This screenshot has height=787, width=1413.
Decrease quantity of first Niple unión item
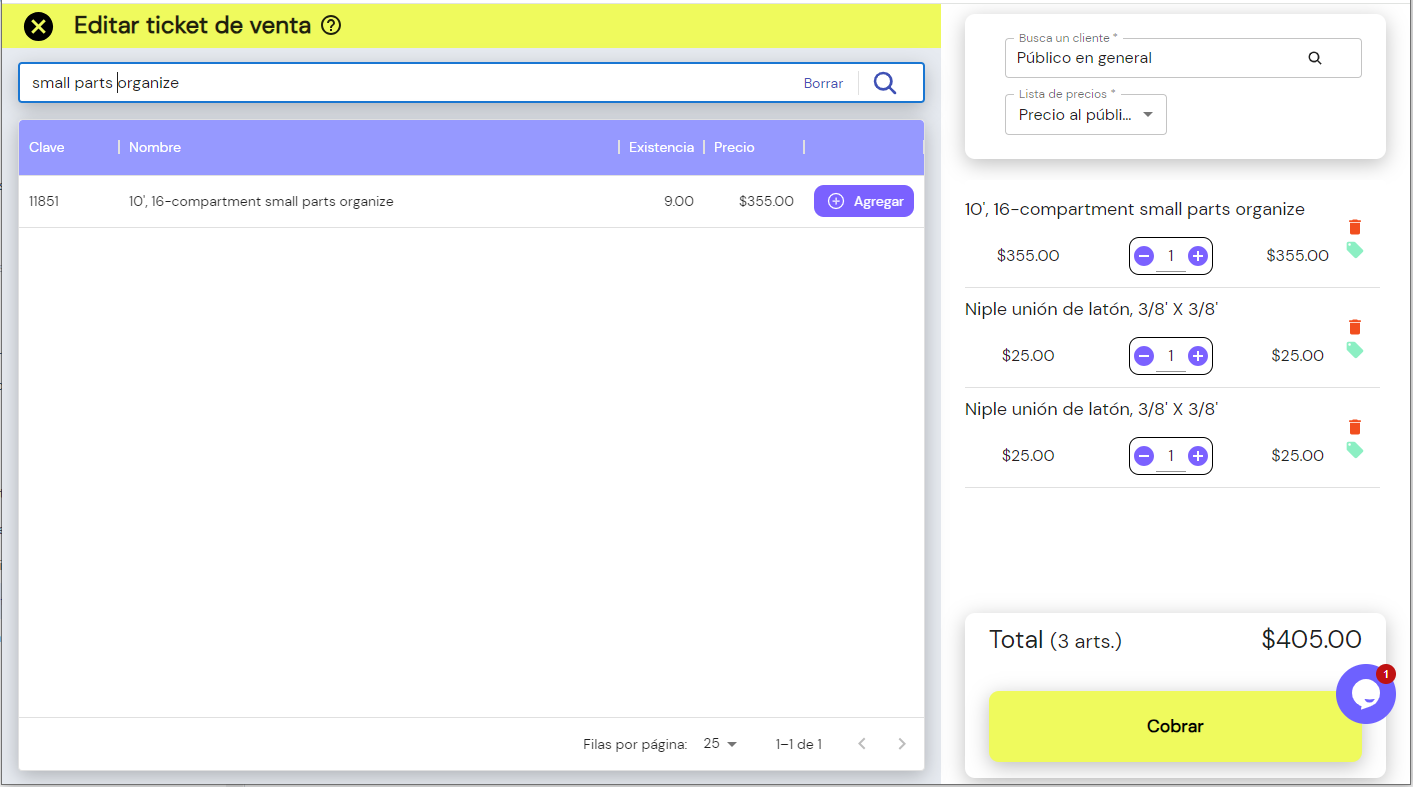pos(1145,356)
